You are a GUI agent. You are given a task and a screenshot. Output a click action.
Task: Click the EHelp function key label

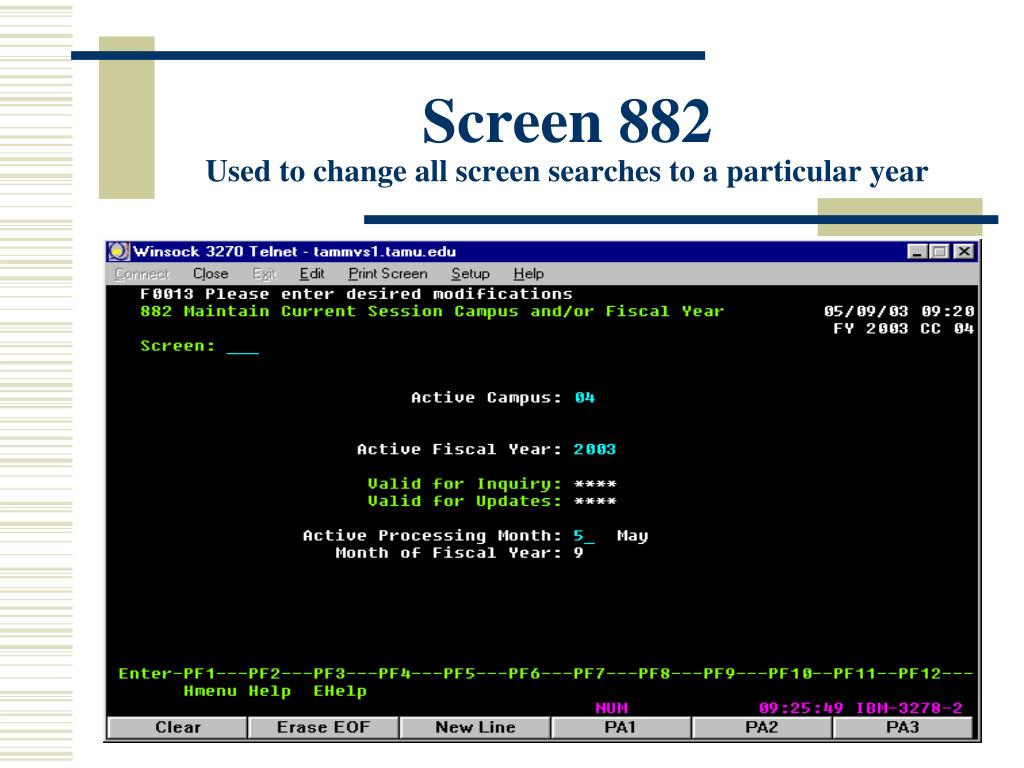tap(340, 691)
